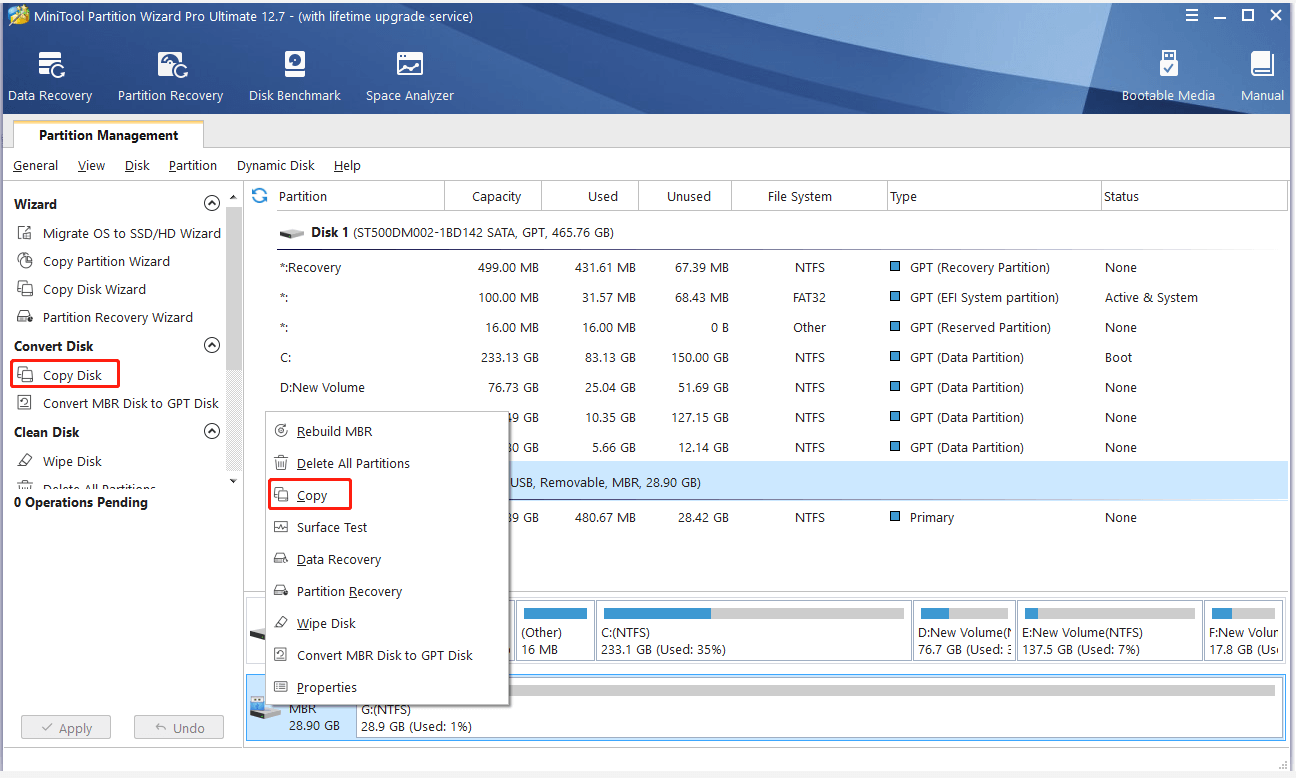This screenshot has width=1296, height=778.
Task: Open the View menu
Action: click(91, 165)
